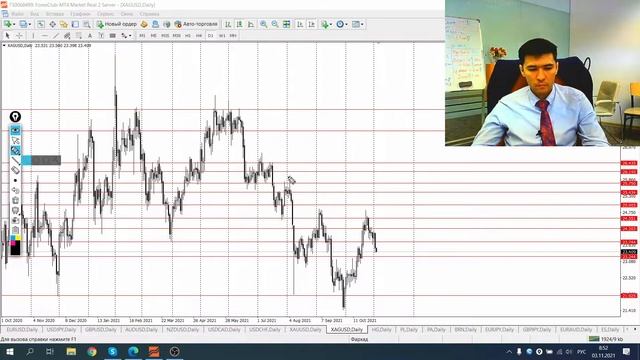Open the Templates icon
Image resolution: width=640 pixels, height=360 pixels.
356,24
